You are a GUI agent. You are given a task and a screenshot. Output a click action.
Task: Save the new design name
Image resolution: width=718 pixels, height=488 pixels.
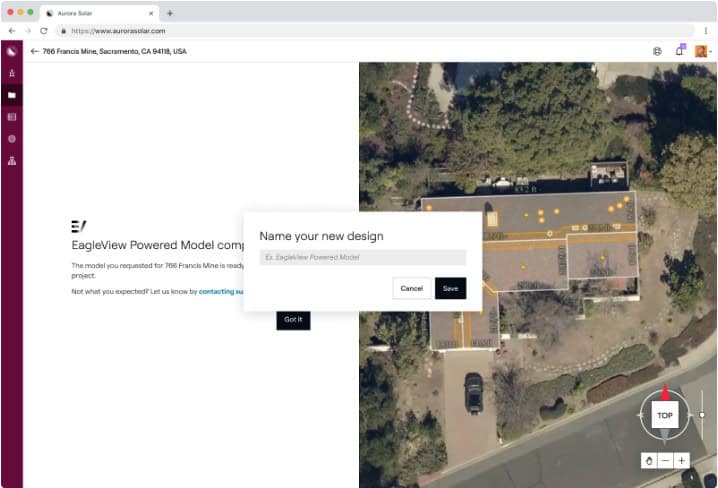tap(451, 288)
